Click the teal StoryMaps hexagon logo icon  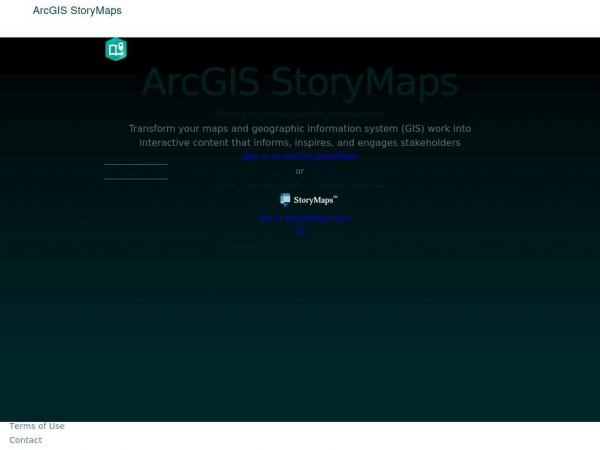click(x=116, y=49)
